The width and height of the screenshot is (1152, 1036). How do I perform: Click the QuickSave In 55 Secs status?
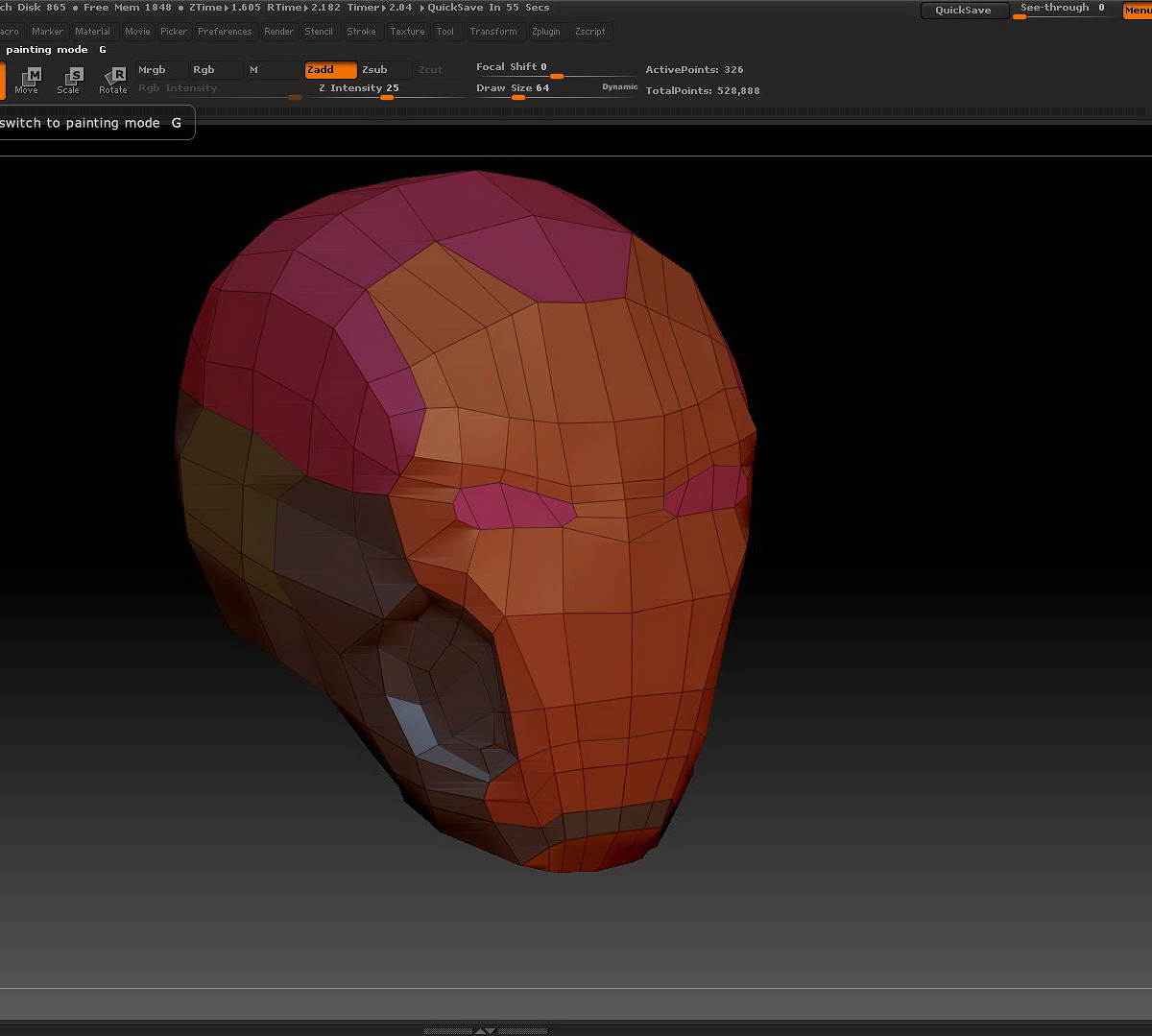489,8
